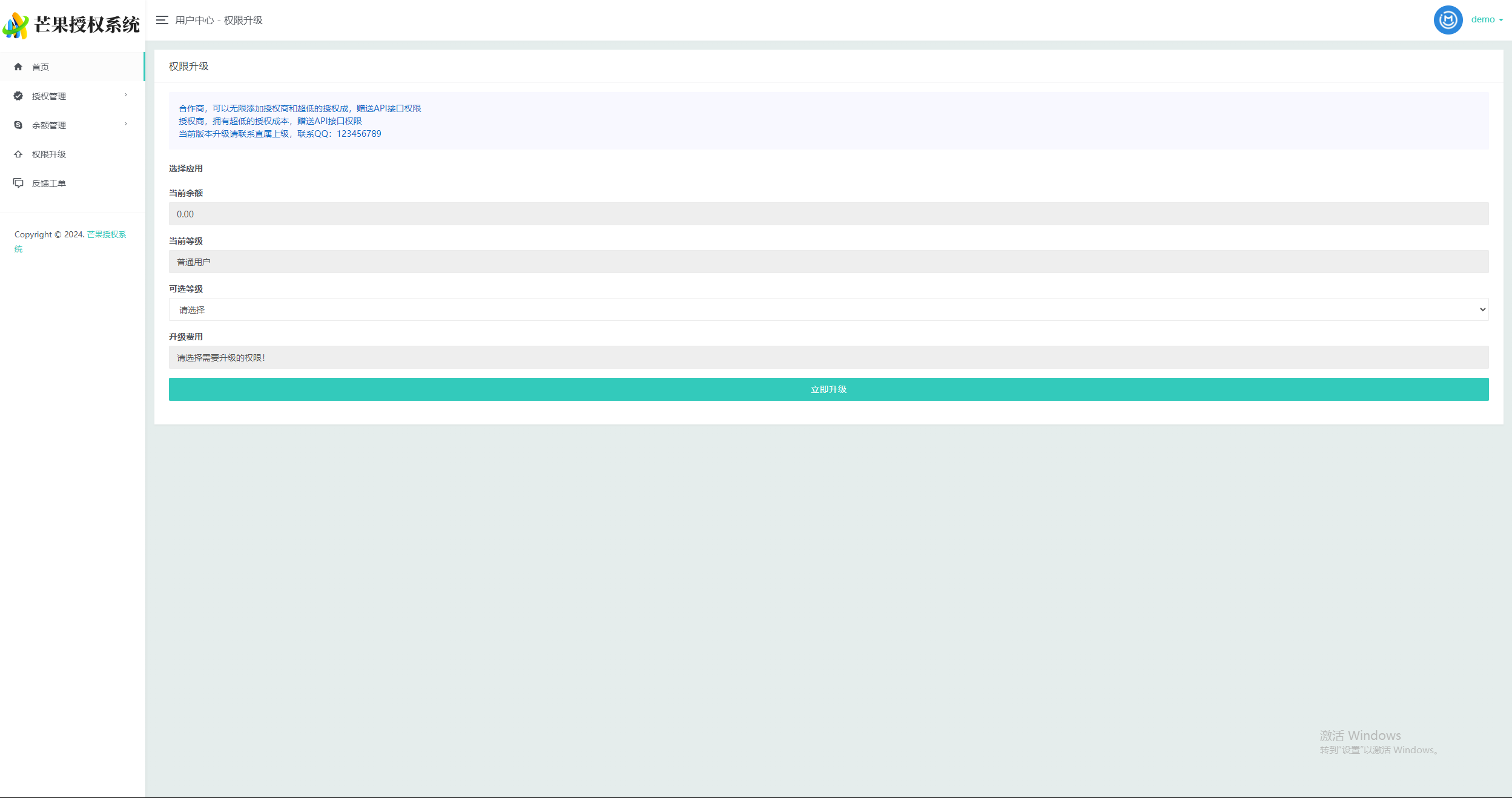
Task: Follow the 芒果授权系统 copyright link
Action: [106, 234]
